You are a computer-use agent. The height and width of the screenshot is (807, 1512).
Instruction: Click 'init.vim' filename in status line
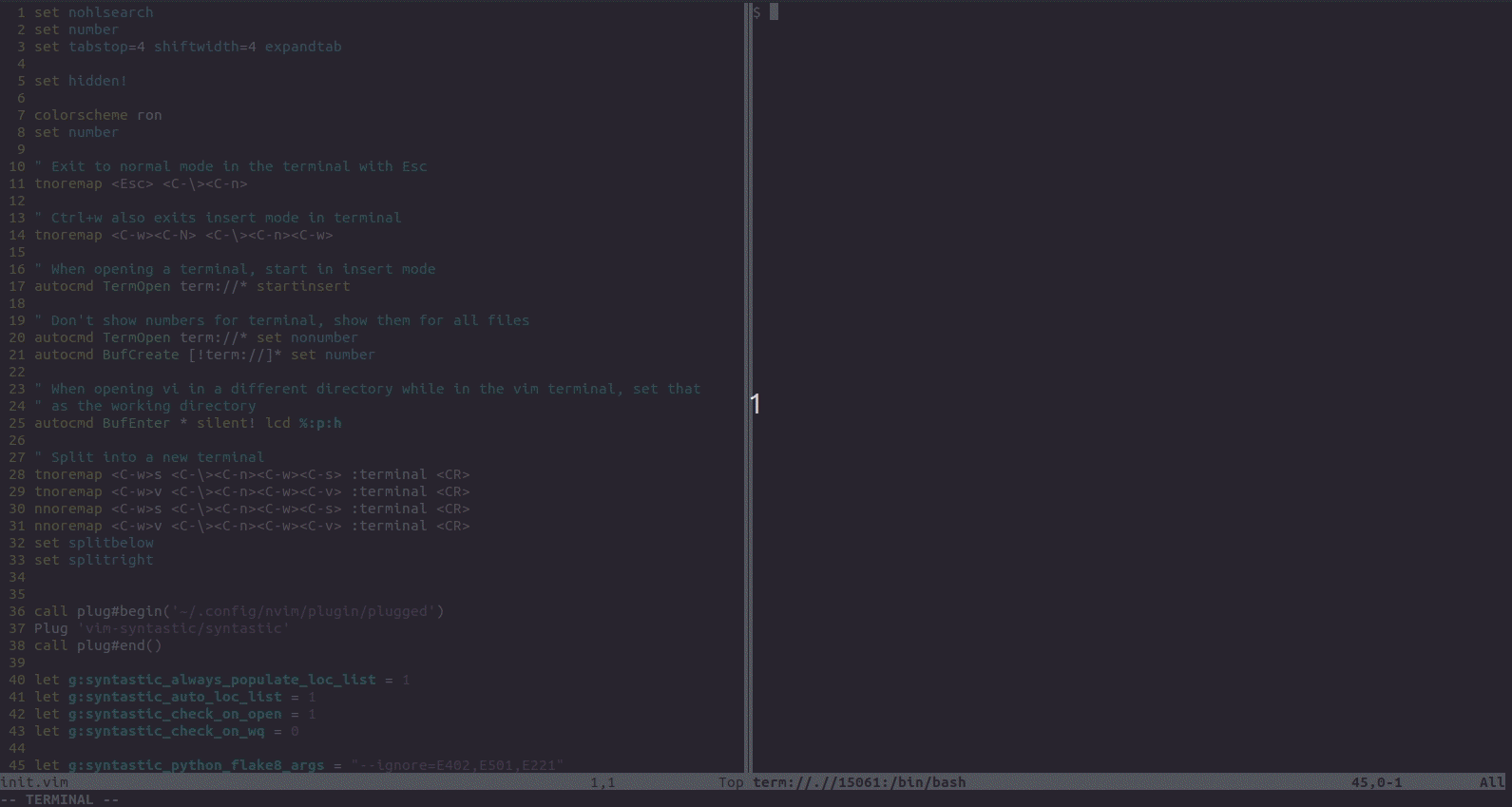pyautogui.click(x=34, y=782)
